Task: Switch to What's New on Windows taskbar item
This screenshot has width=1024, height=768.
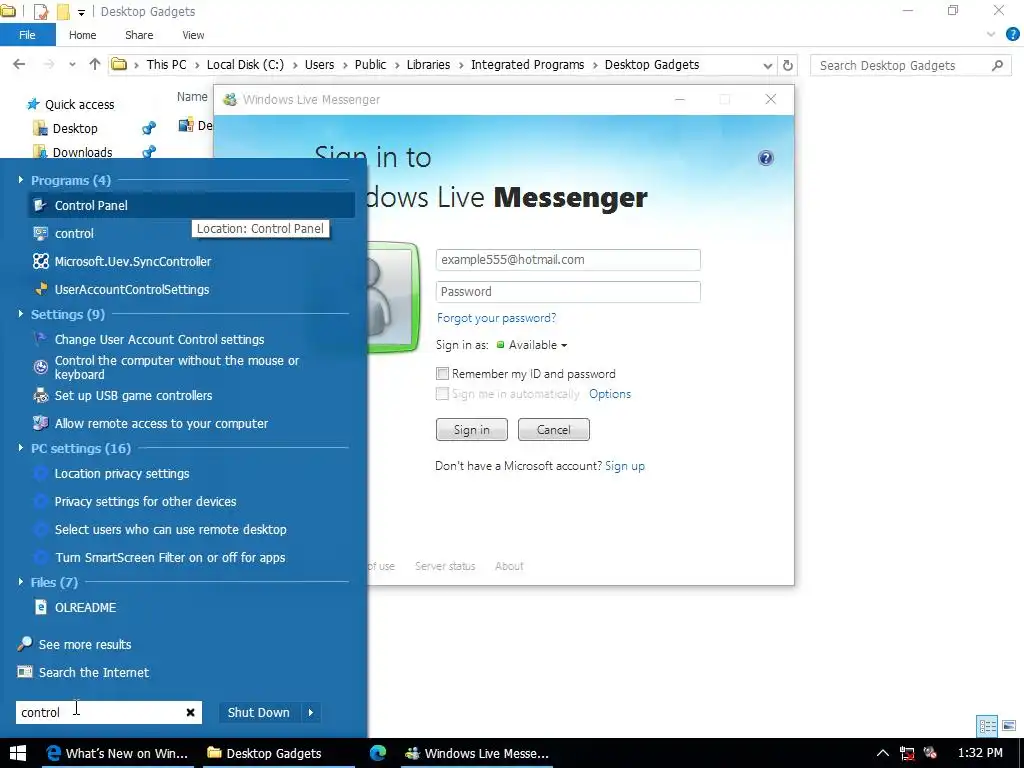Action: (119, 753)
